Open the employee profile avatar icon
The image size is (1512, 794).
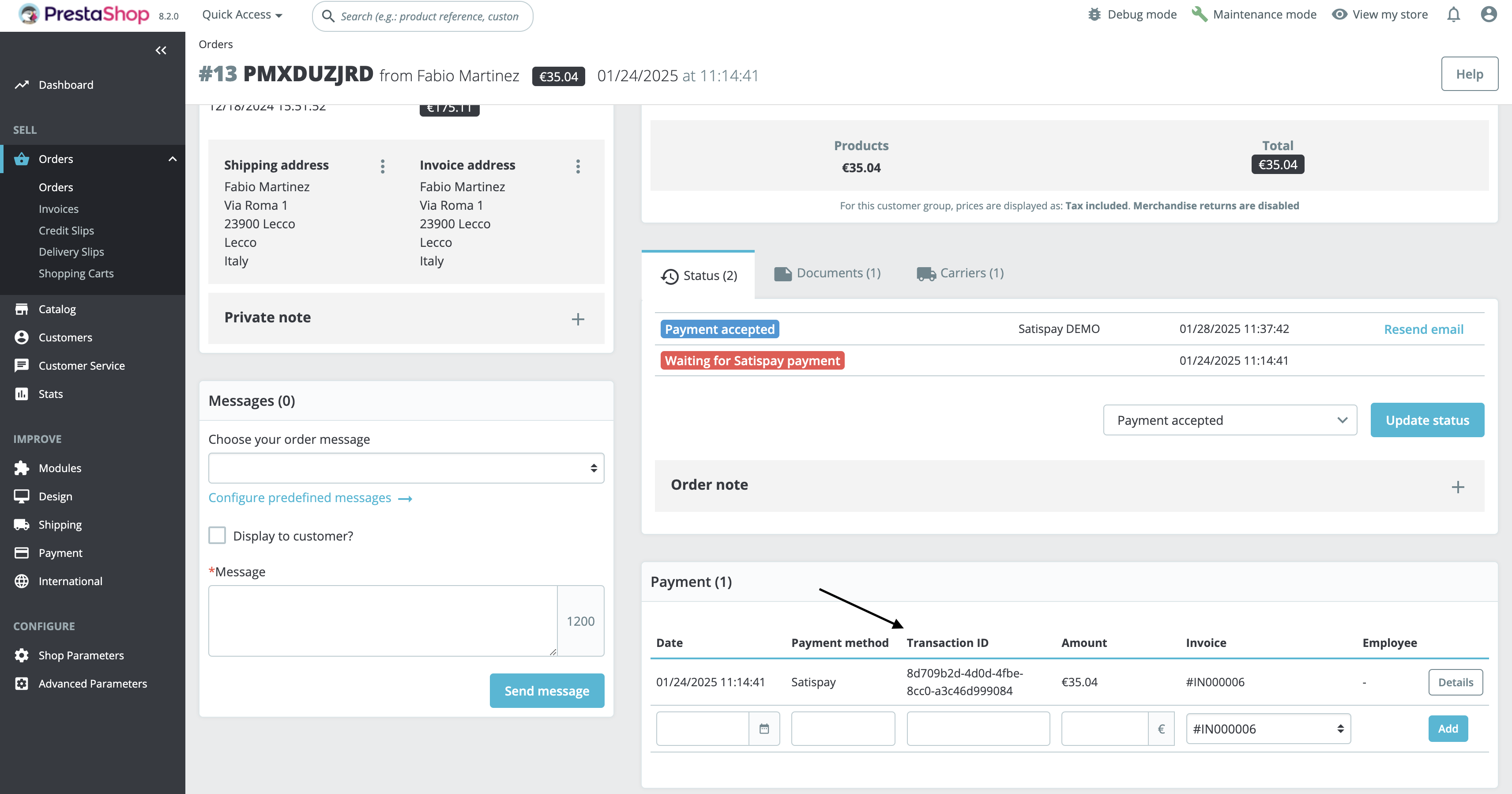coord(1488,15)
